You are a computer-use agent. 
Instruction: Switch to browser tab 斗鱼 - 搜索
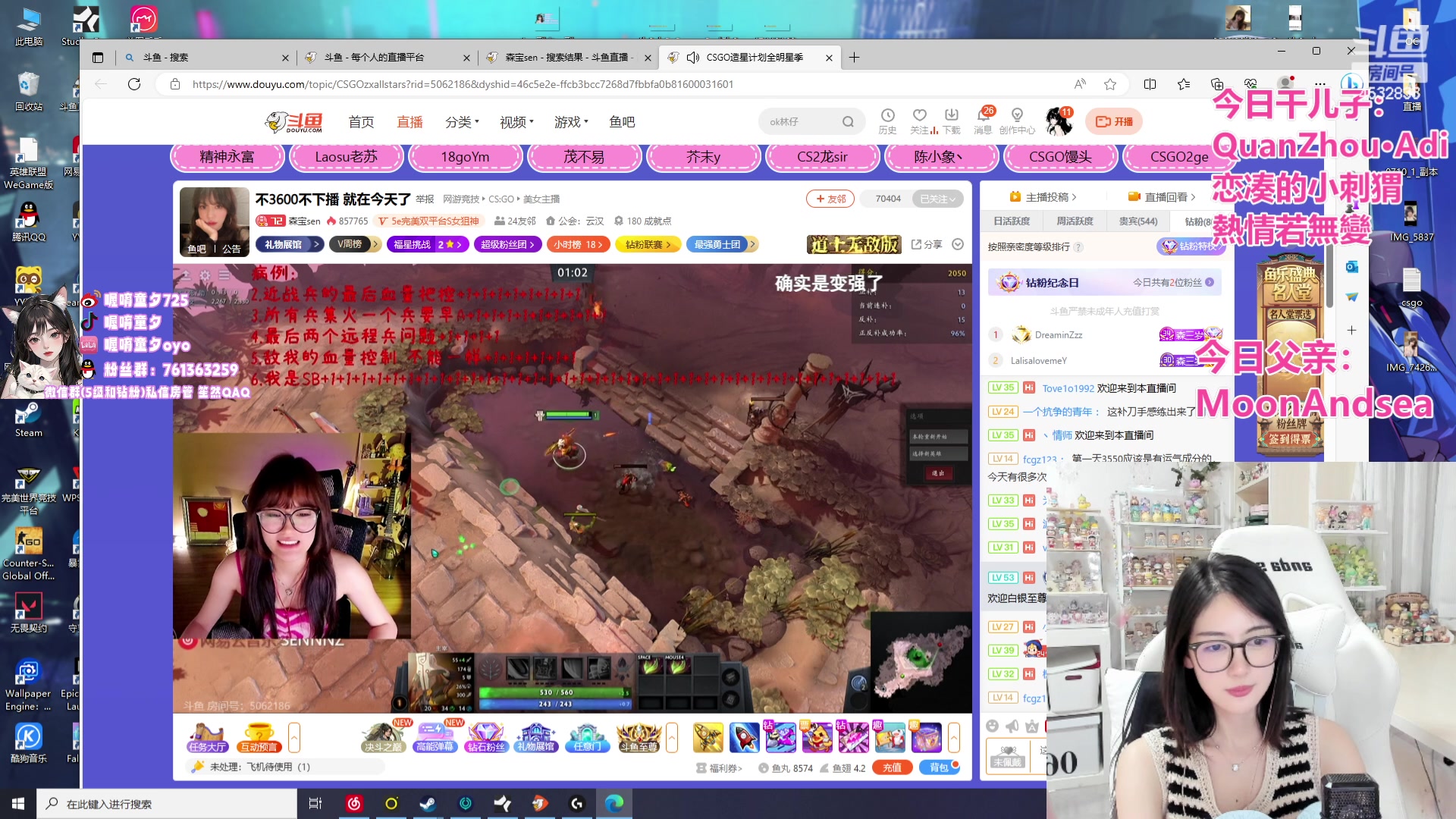click(x=205, y=58)
